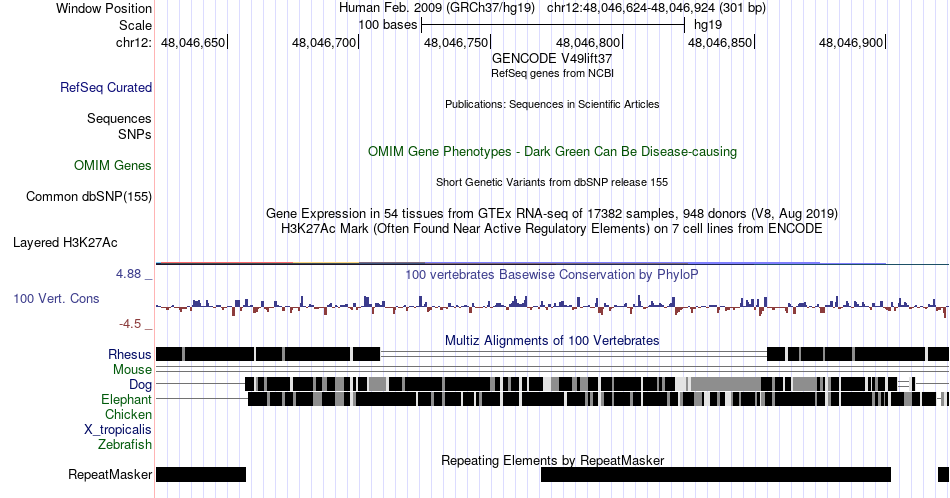Click the 48,046,900 ruler position

coord(851,42)
